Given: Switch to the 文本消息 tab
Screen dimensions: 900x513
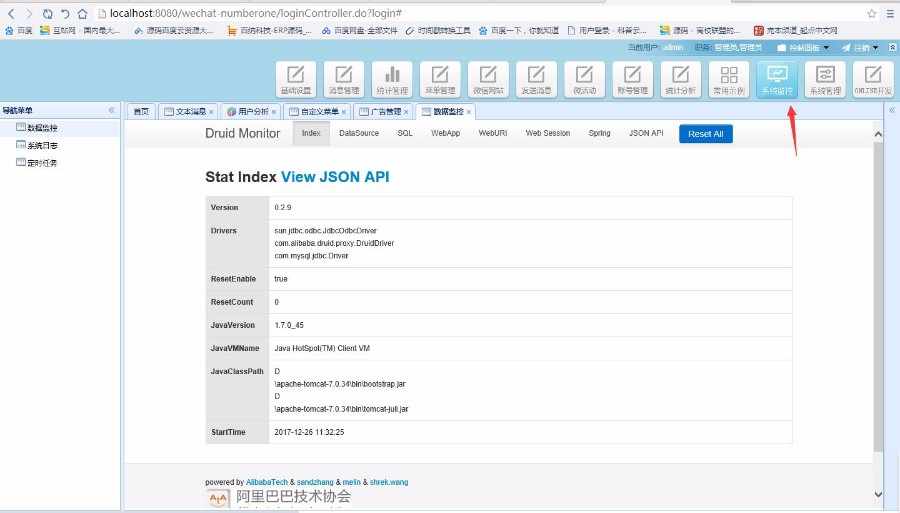Looking at the screenshot, I should pos(185,111).
